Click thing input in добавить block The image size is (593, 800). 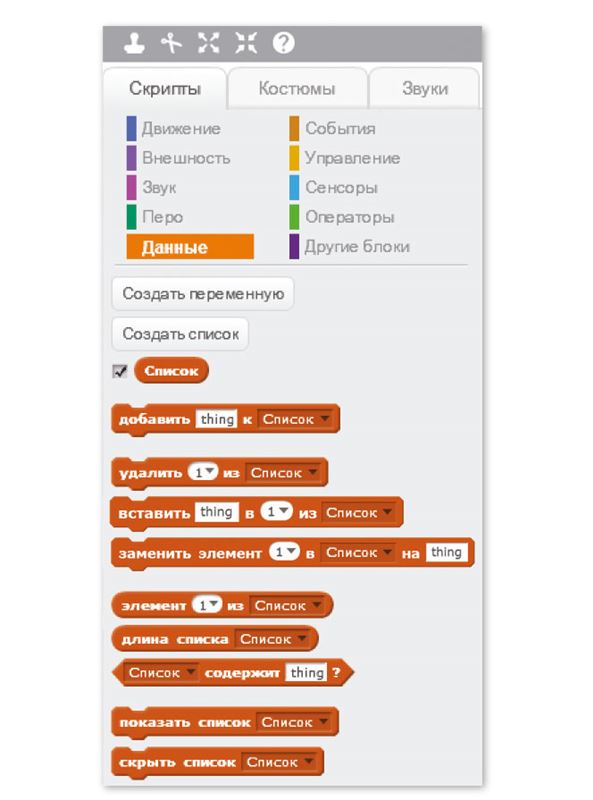click(217, 419)
